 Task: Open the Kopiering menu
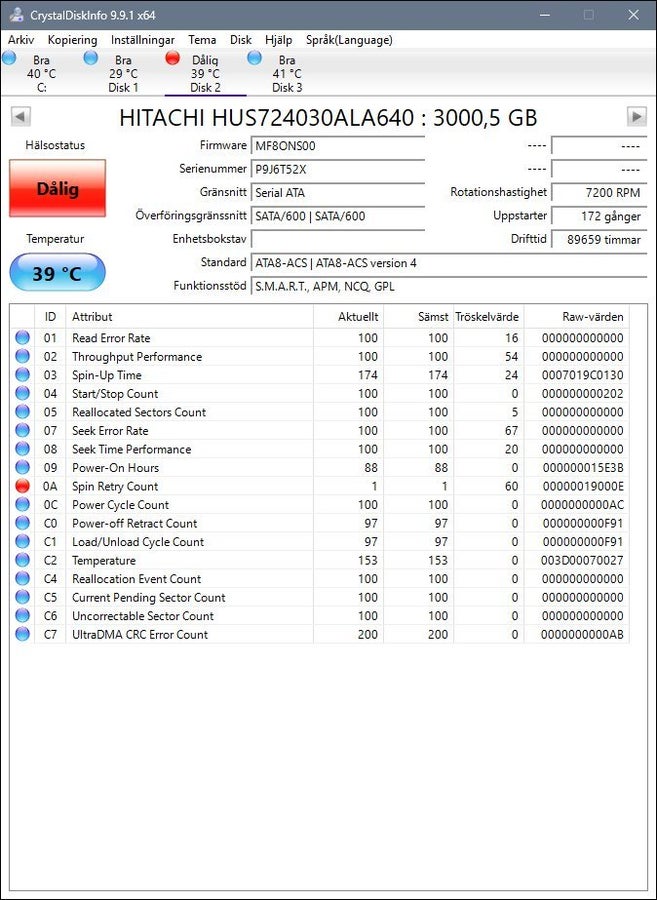(72, 40)
